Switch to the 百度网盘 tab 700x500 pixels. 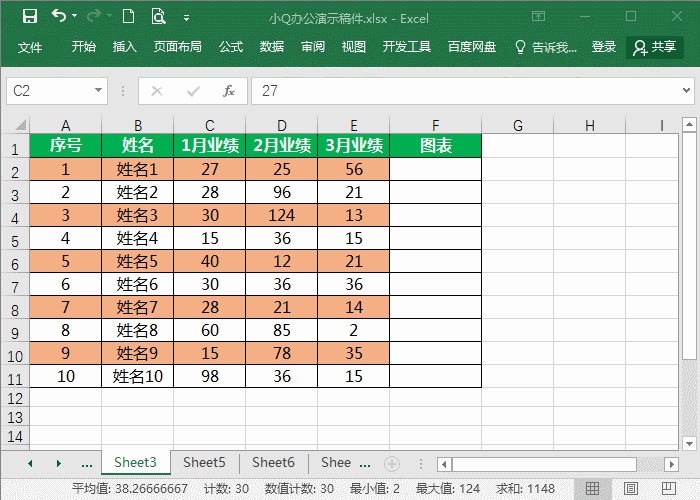pos(472,47)
